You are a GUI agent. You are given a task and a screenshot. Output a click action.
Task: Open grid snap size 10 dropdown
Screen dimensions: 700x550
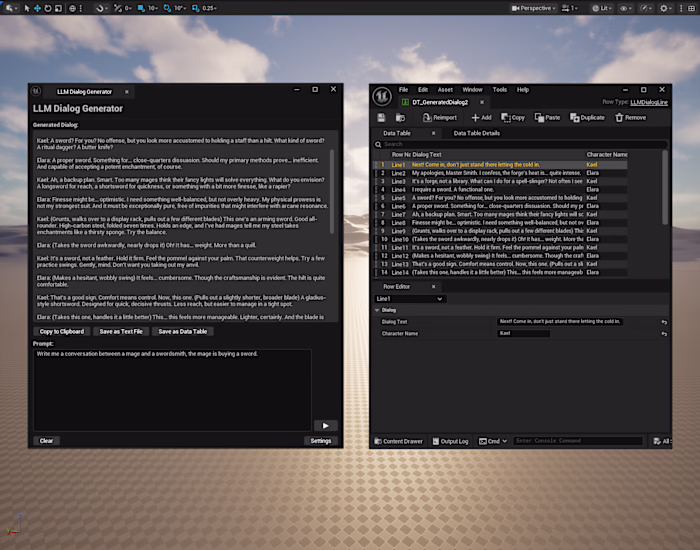click(x=153, y=8)
